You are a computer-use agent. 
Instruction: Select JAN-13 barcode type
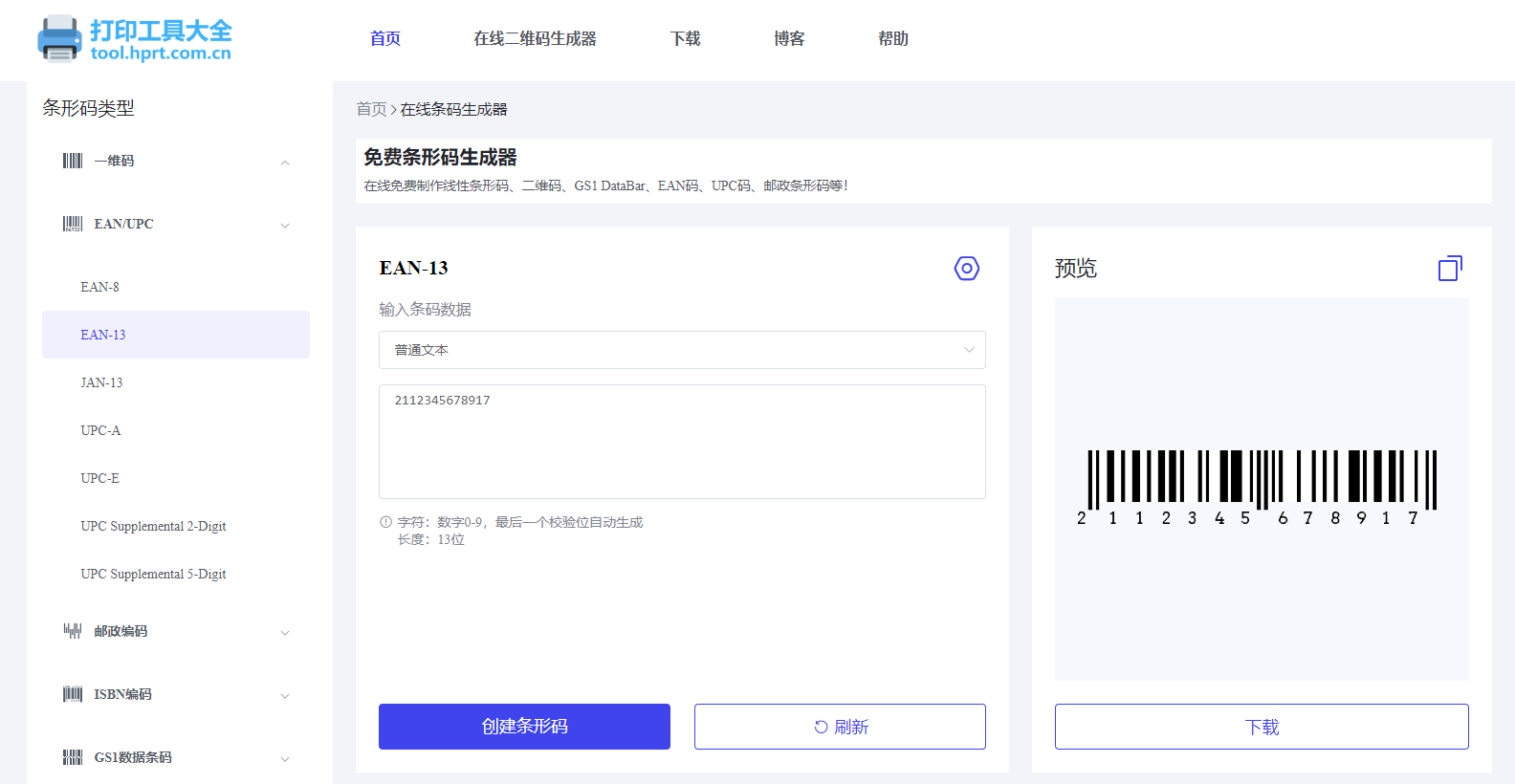click(176, 382)
